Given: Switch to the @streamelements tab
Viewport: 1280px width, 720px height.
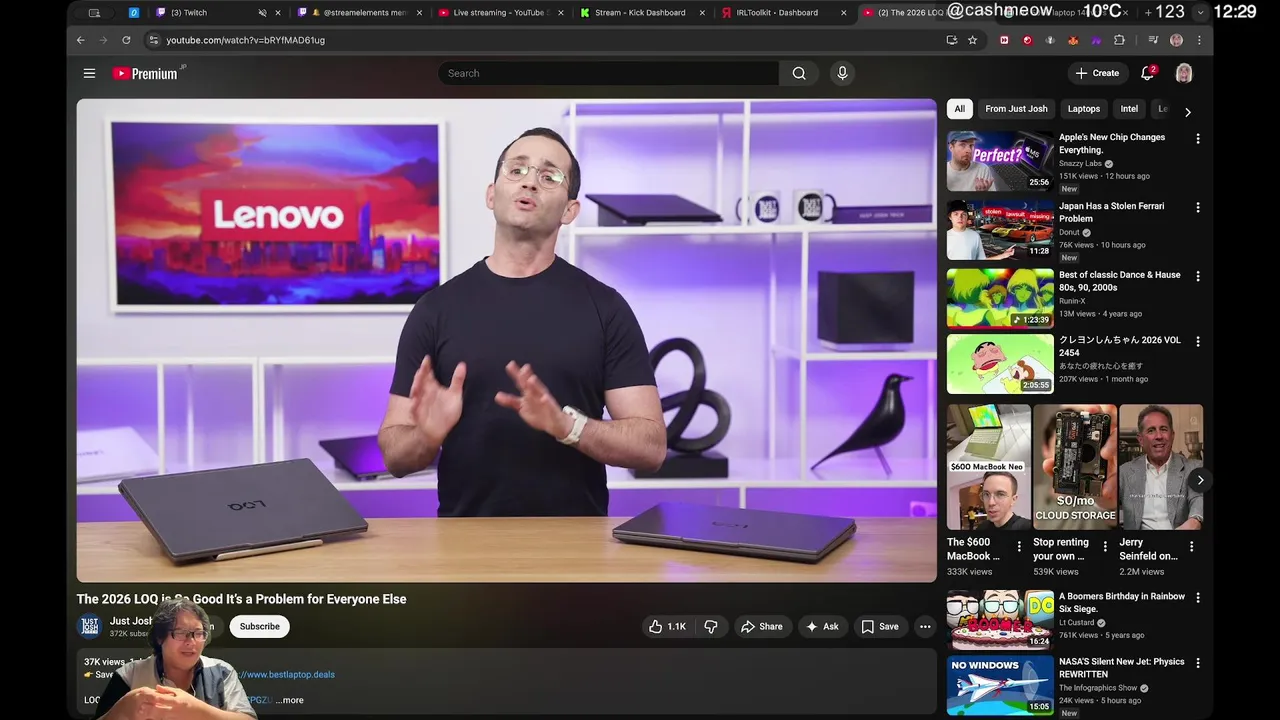Looking at the screenshot, I should 360,13.
